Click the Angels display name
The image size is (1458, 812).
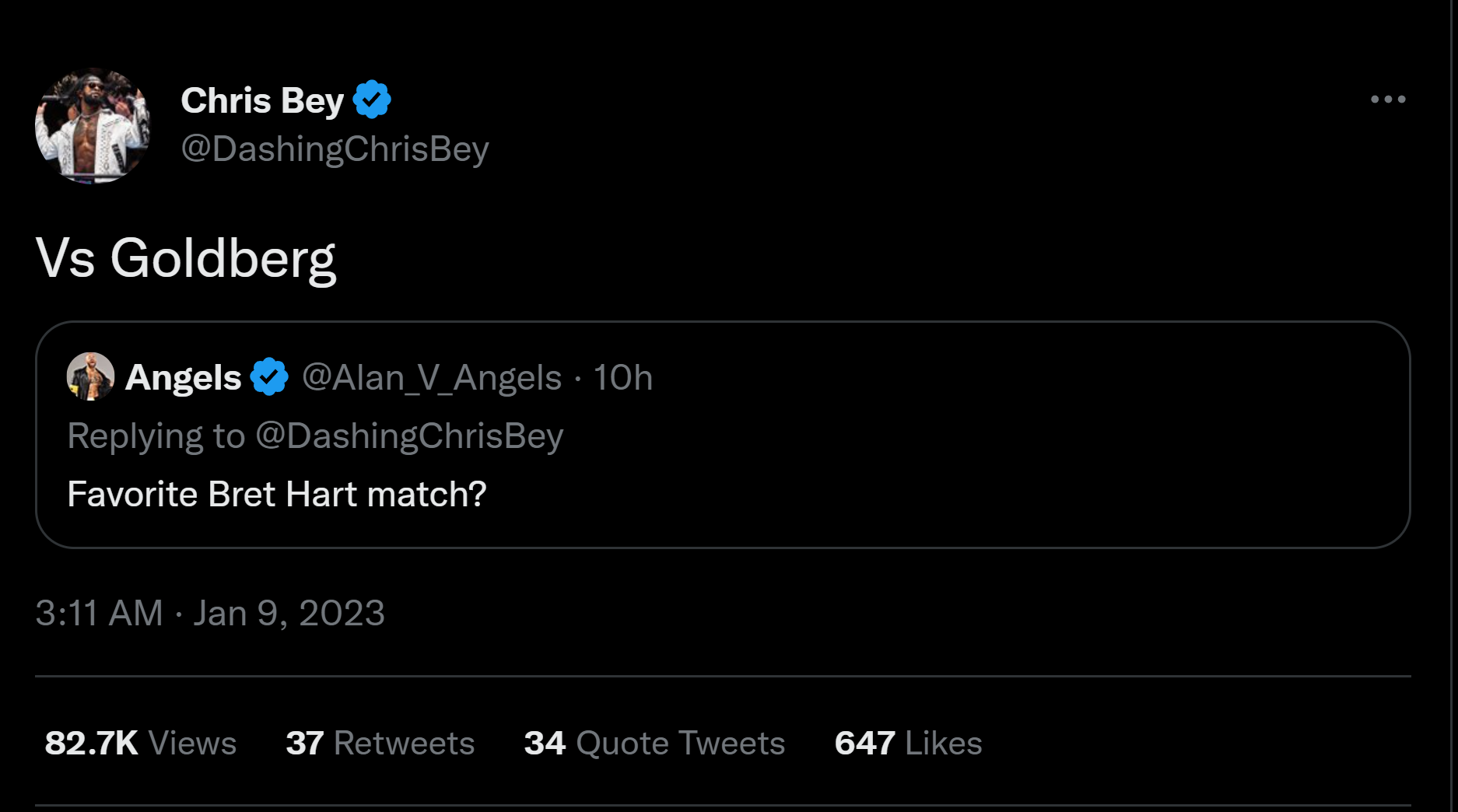click(184, 377)
